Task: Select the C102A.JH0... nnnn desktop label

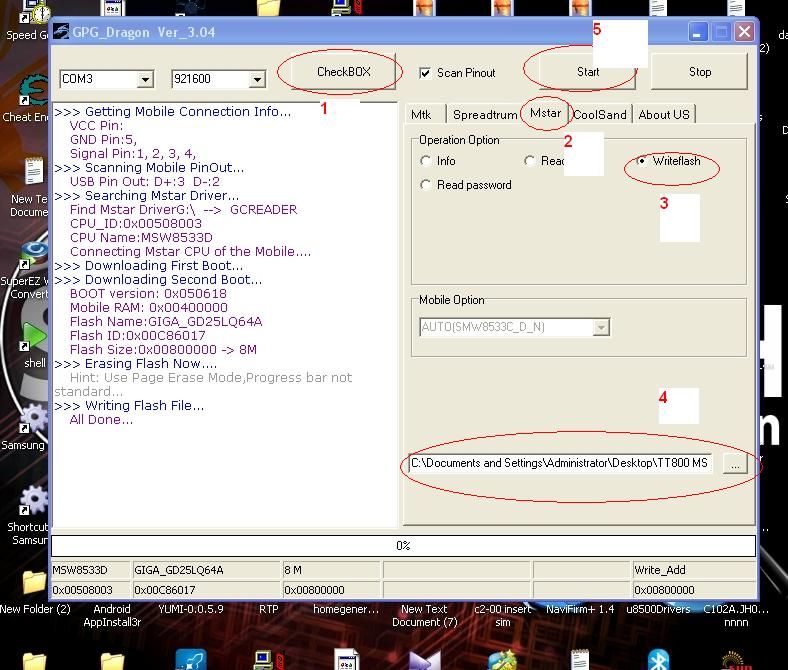Action: click(736, 616)
